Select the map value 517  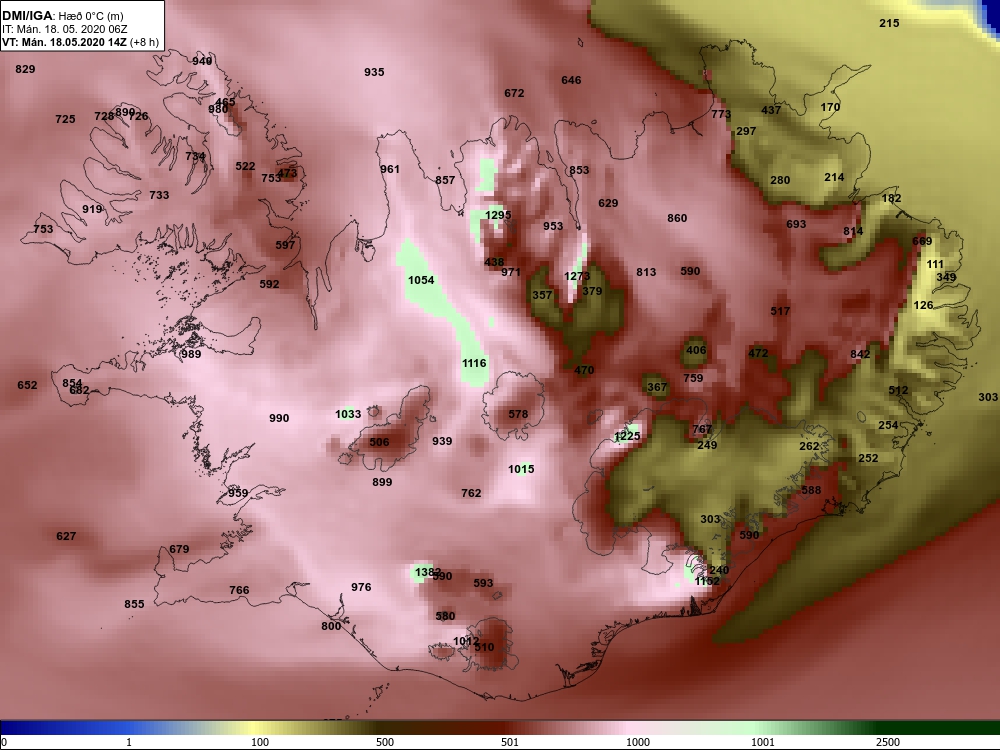(780, 311)
